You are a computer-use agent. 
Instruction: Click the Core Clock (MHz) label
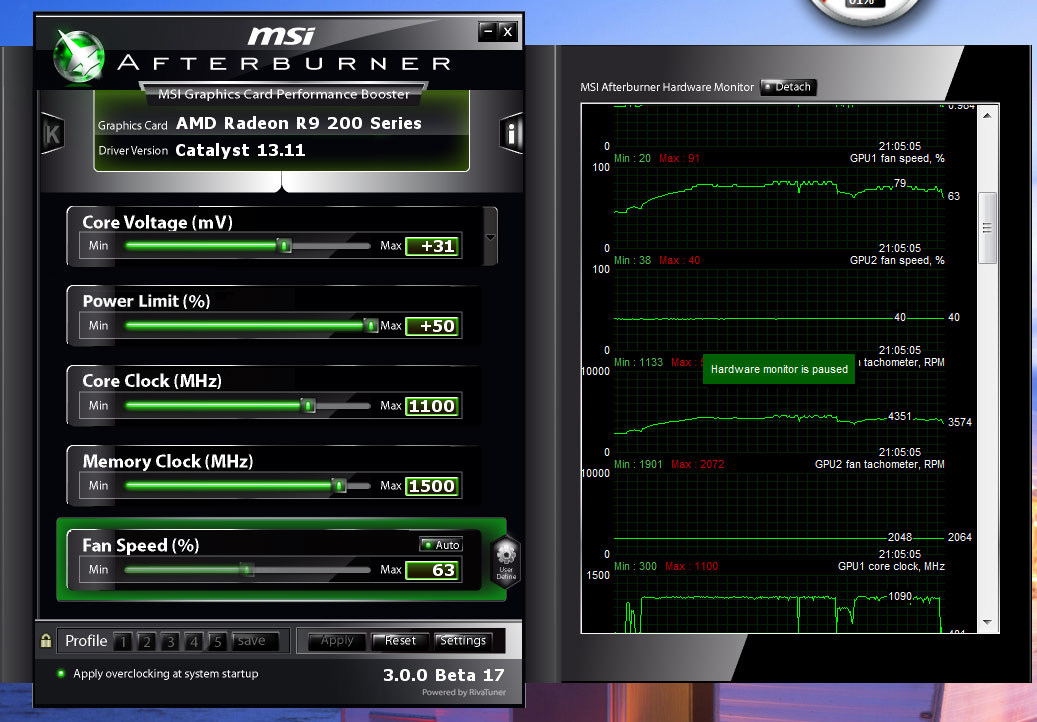click(151, 381)
